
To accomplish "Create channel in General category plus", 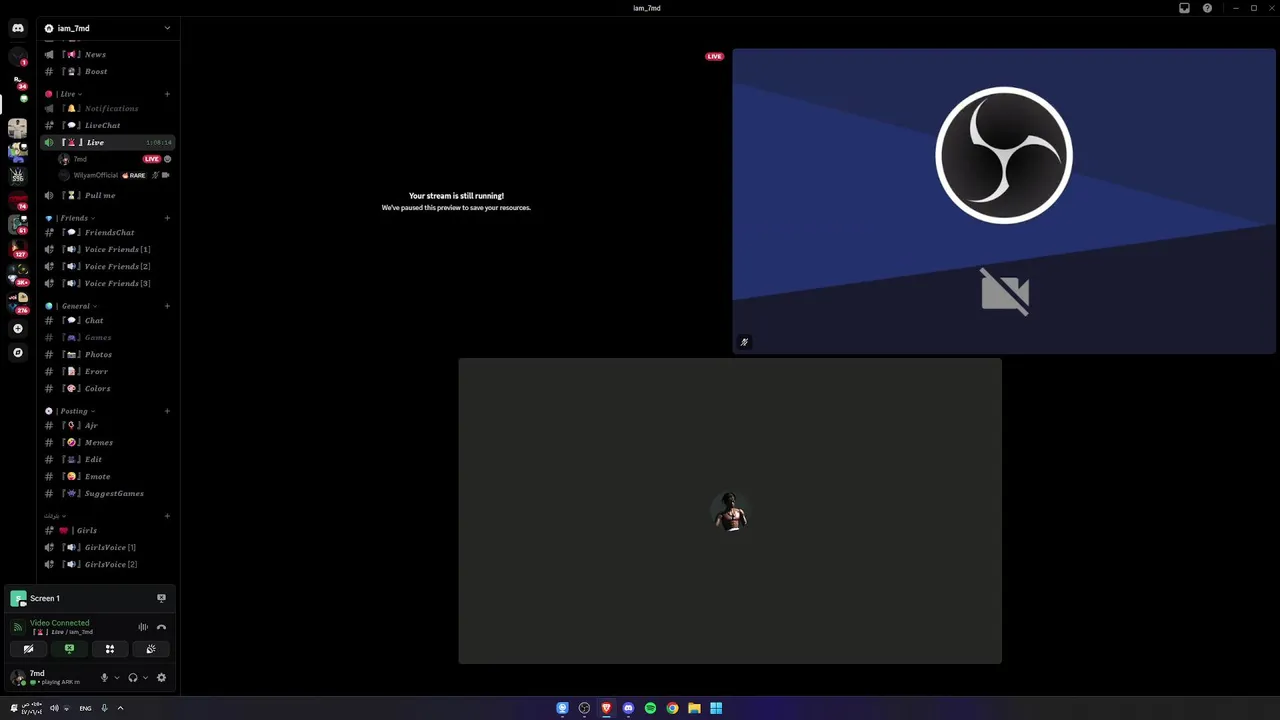I will 167,306.
